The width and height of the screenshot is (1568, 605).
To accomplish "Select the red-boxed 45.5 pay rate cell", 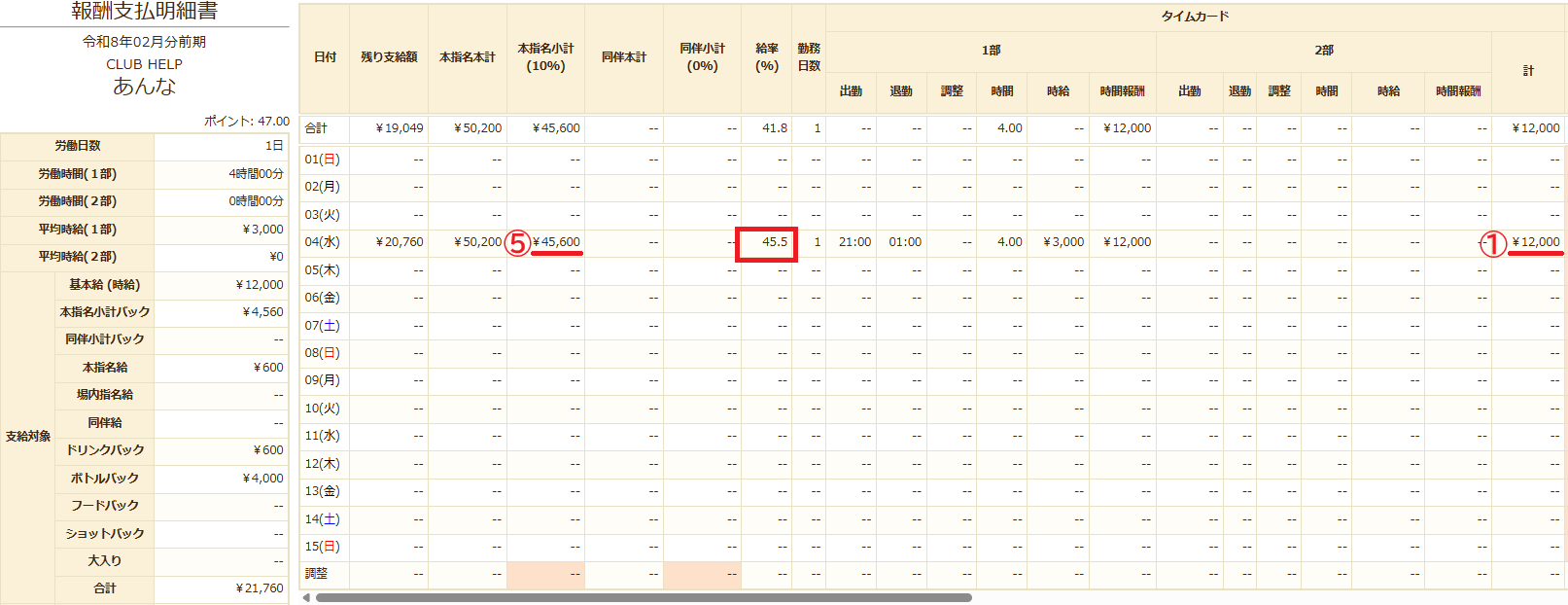I will [767, 242].
